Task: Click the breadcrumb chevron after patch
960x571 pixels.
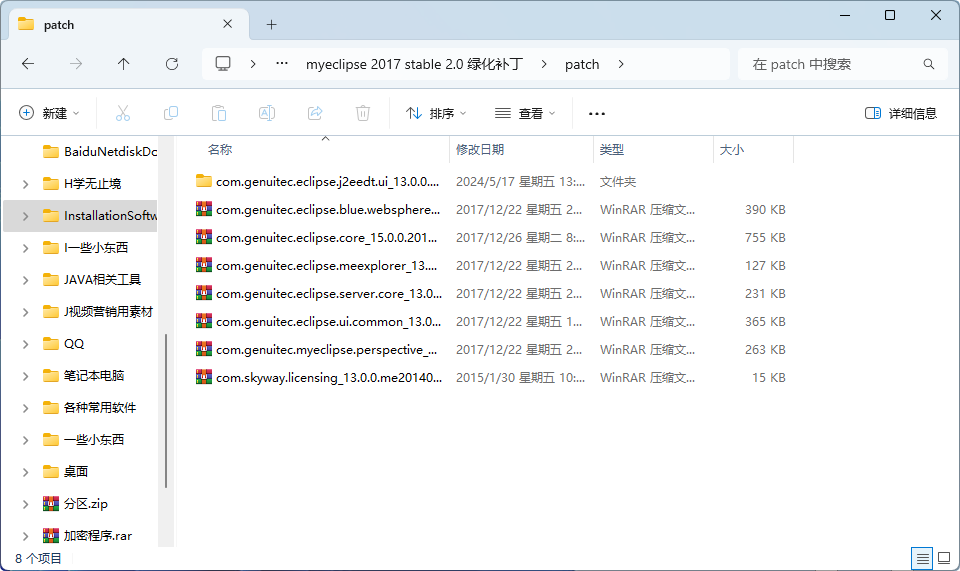Action: (621, 64)
